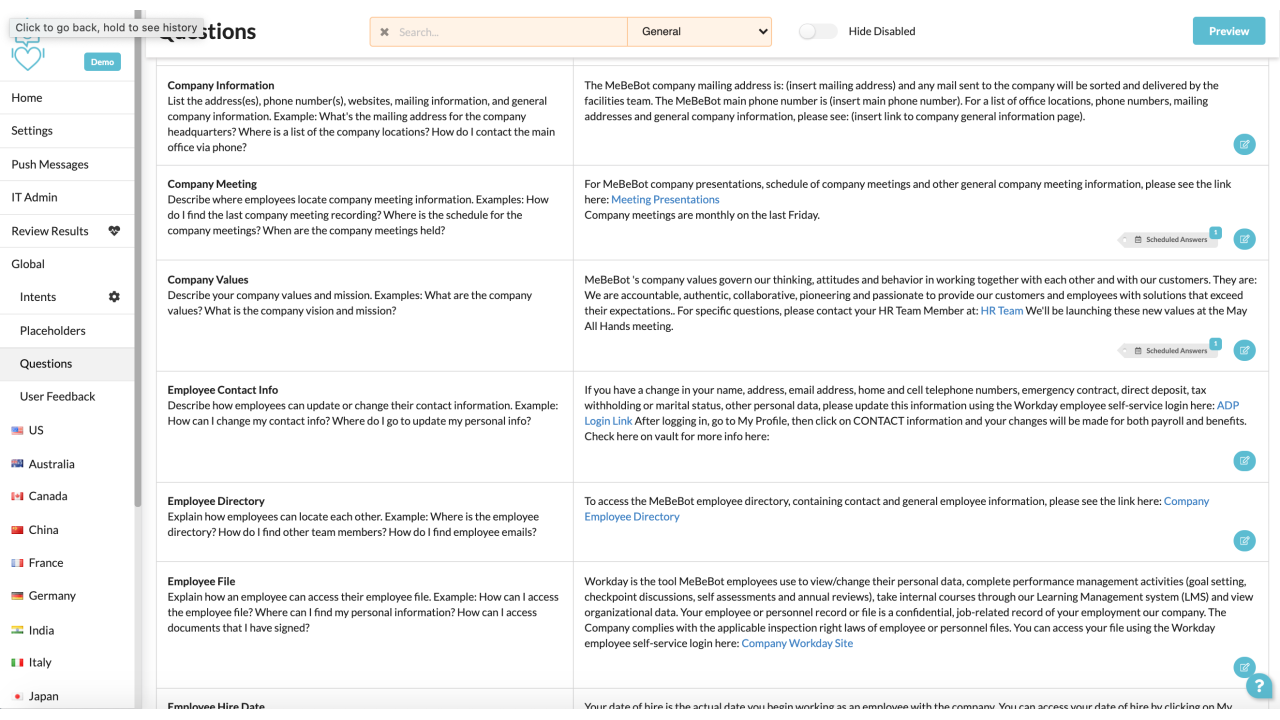The height and width of the screenshot is (720, 1280).
Task: Clear the search with the X icon
Action: click(x=384, y=32)
